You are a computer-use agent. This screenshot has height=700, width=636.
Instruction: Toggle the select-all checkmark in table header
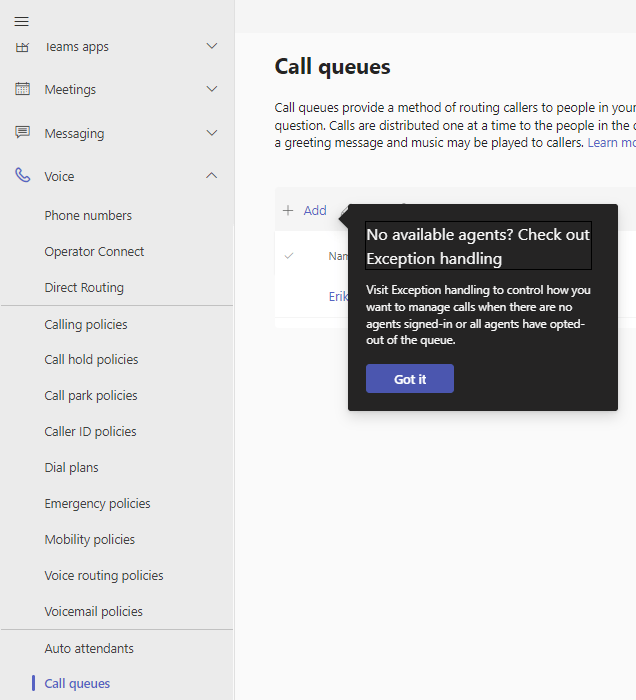pyautogui.click(x=289, y=256)
